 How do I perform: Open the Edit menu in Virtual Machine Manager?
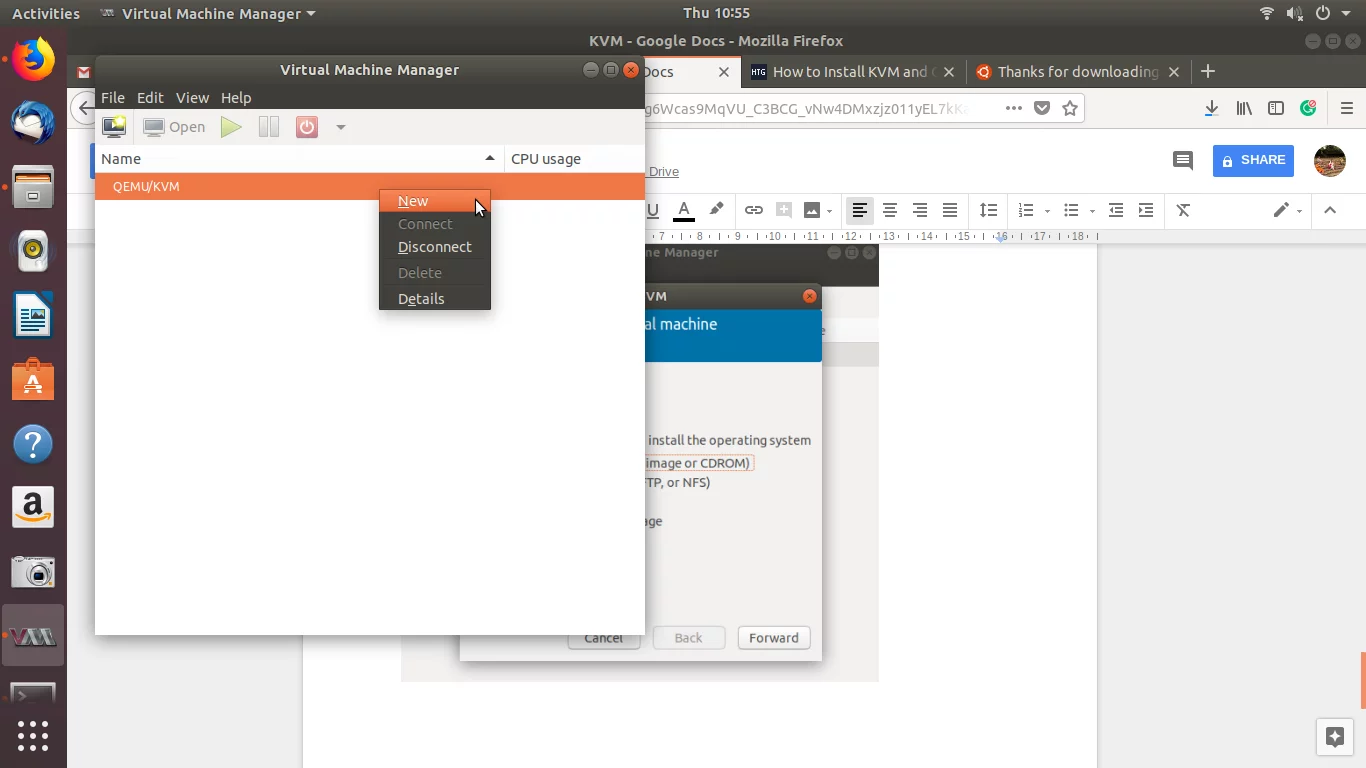coord(150,97)
